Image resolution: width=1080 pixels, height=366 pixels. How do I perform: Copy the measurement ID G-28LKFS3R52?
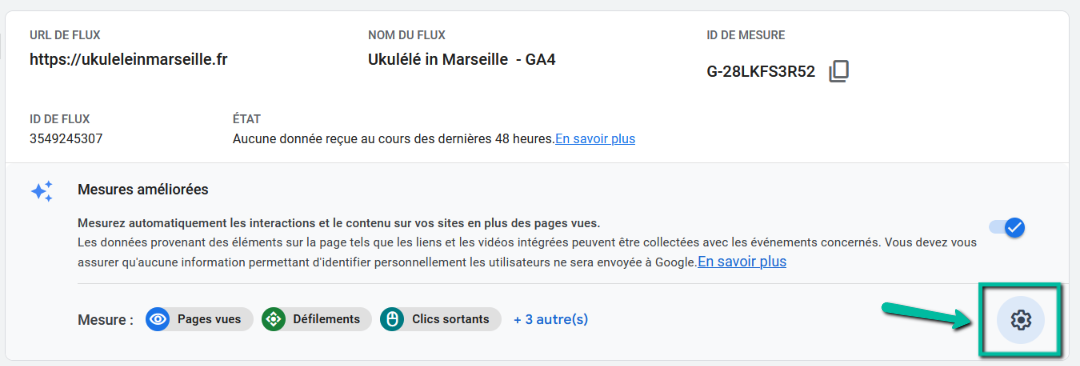839,72
